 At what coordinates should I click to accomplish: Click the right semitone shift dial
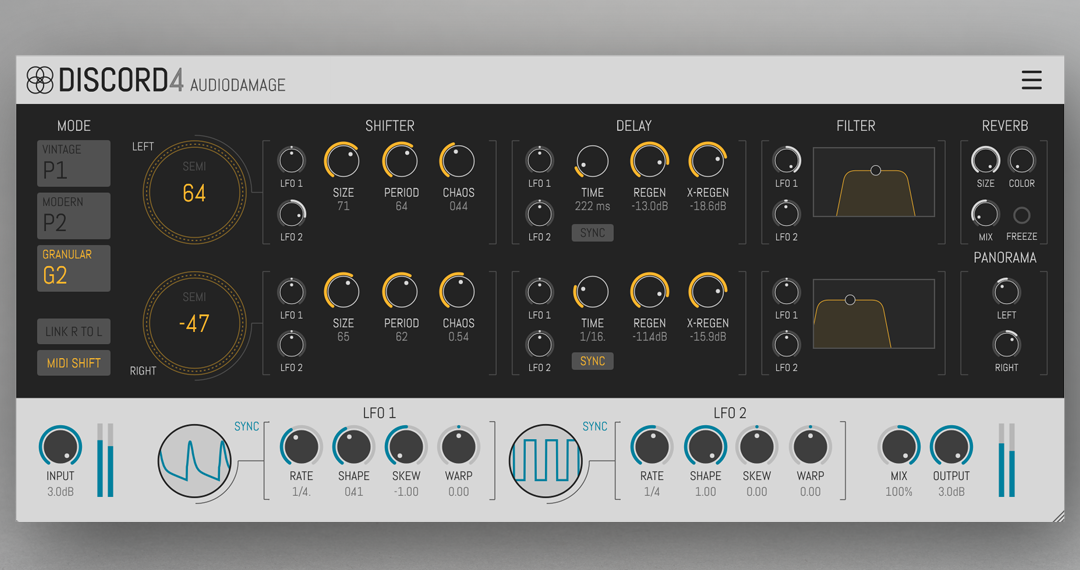click(194, 322)
